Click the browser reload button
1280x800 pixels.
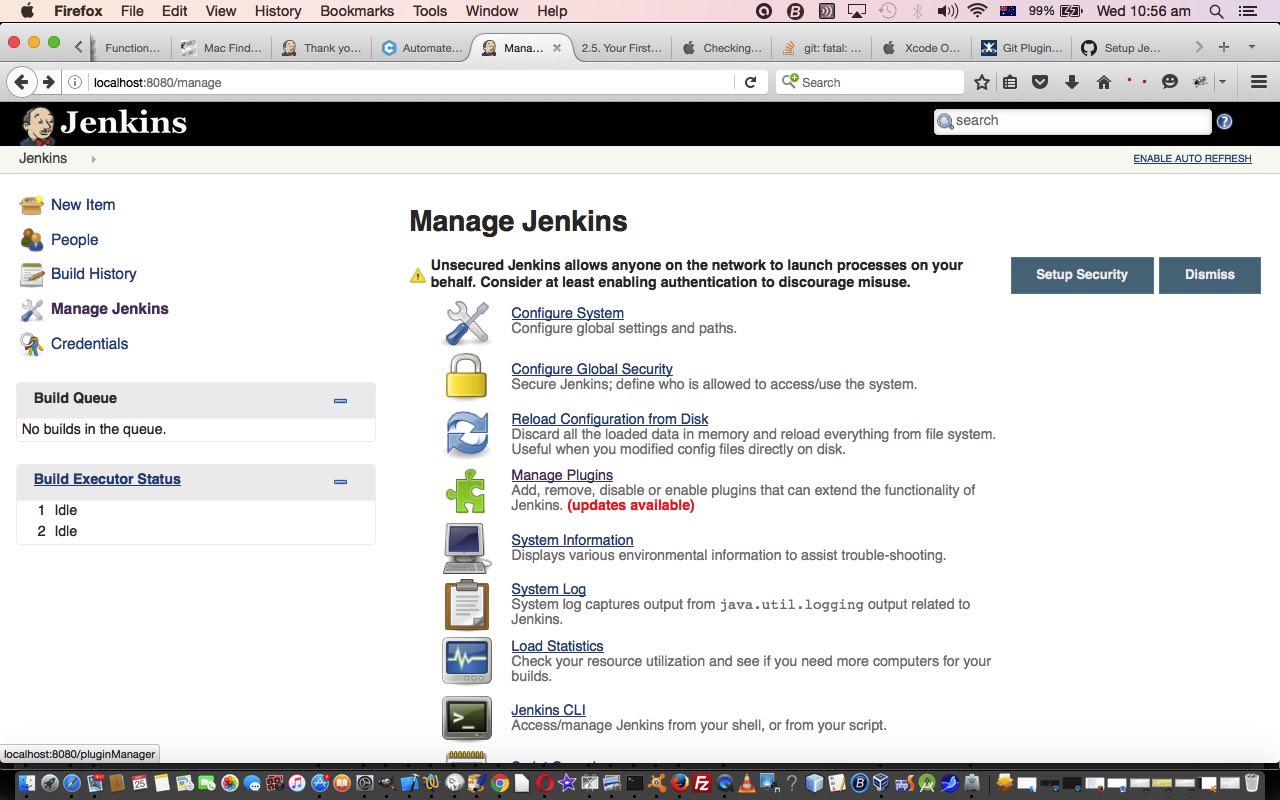pos(750,82)
